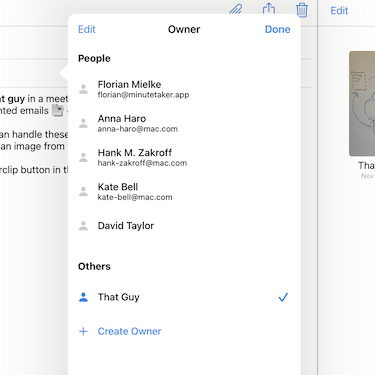
Task: Open the share icon in toolbar
Action: pyautogui.click(x=269, y=8)
